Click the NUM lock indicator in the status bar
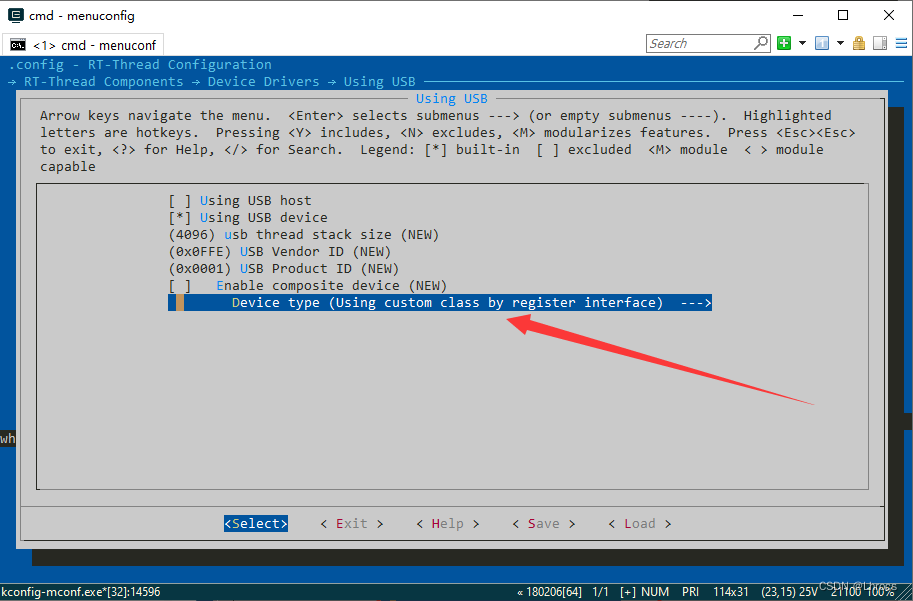The width and height of the screenshot is (913, 601). [655, 592]
